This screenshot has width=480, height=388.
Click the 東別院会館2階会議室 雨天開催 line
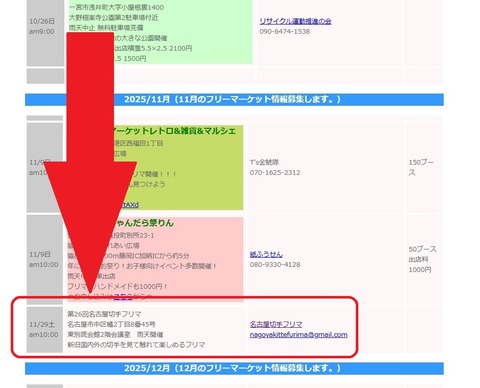(x=115, y=335)
